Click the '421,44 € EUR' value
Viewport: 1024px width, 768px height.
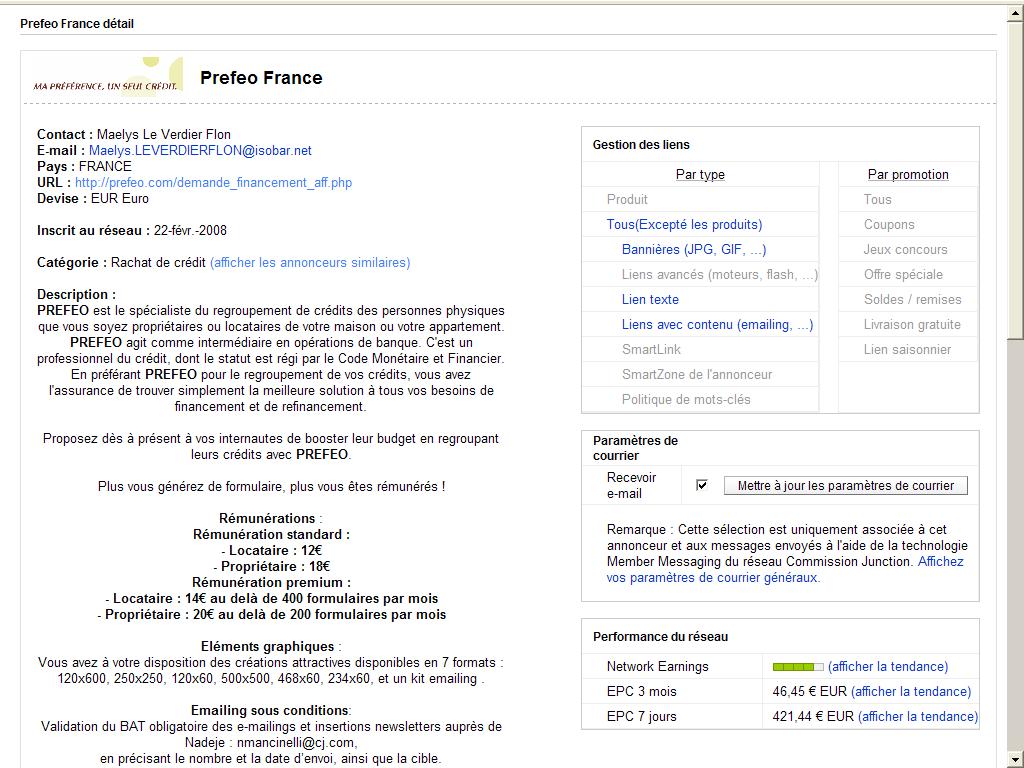813,716
